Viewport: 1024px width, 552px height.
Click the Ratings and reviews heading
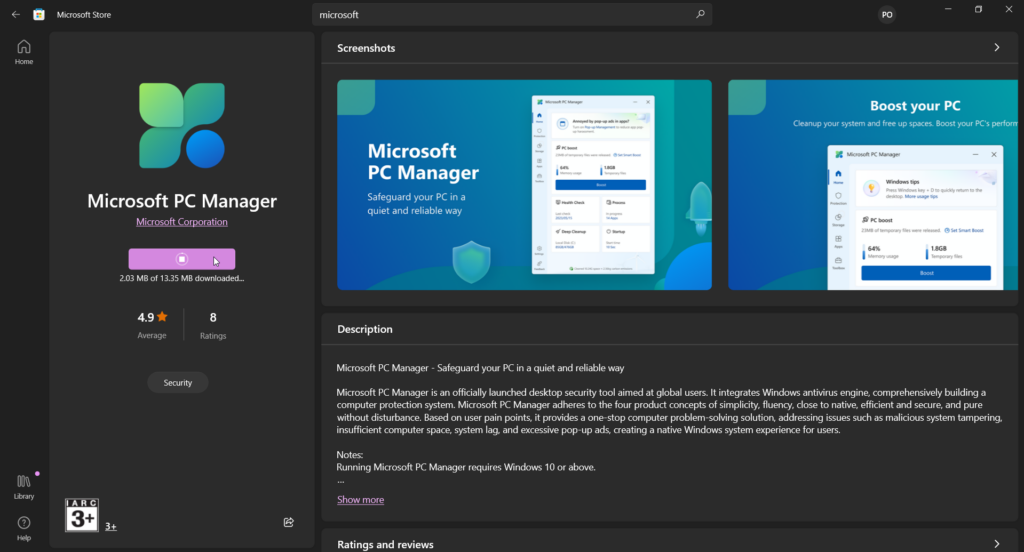pos(385,545)
